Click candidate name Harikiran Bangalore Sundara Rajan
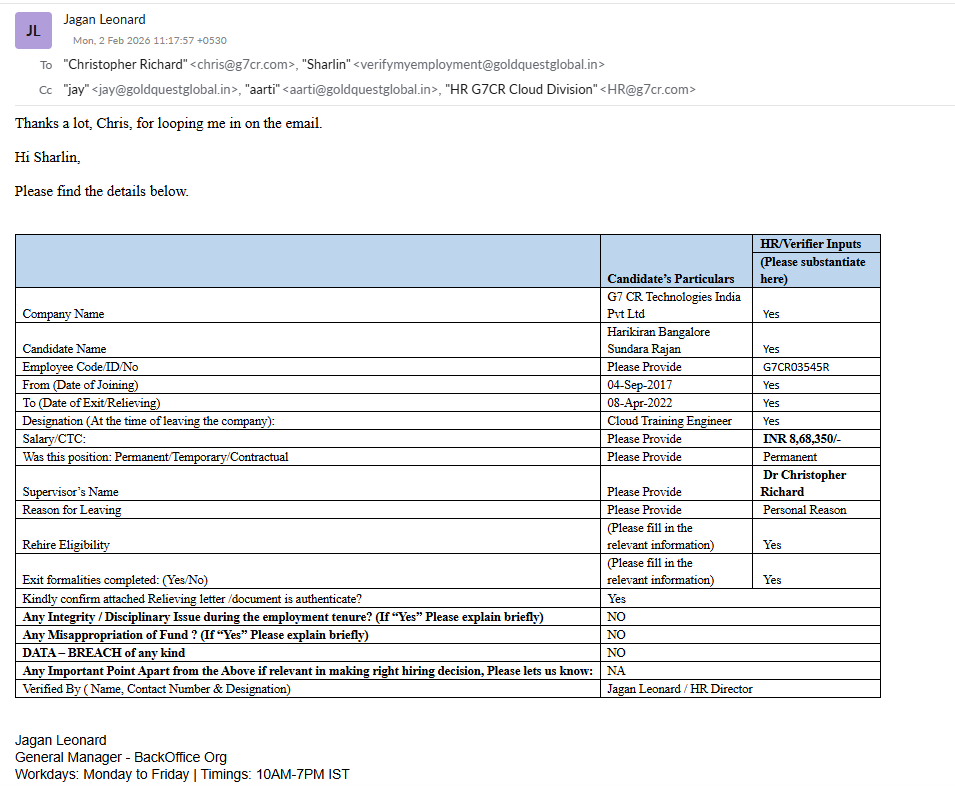955x786 pixels. pyautogui.click(x=658, y=340)
